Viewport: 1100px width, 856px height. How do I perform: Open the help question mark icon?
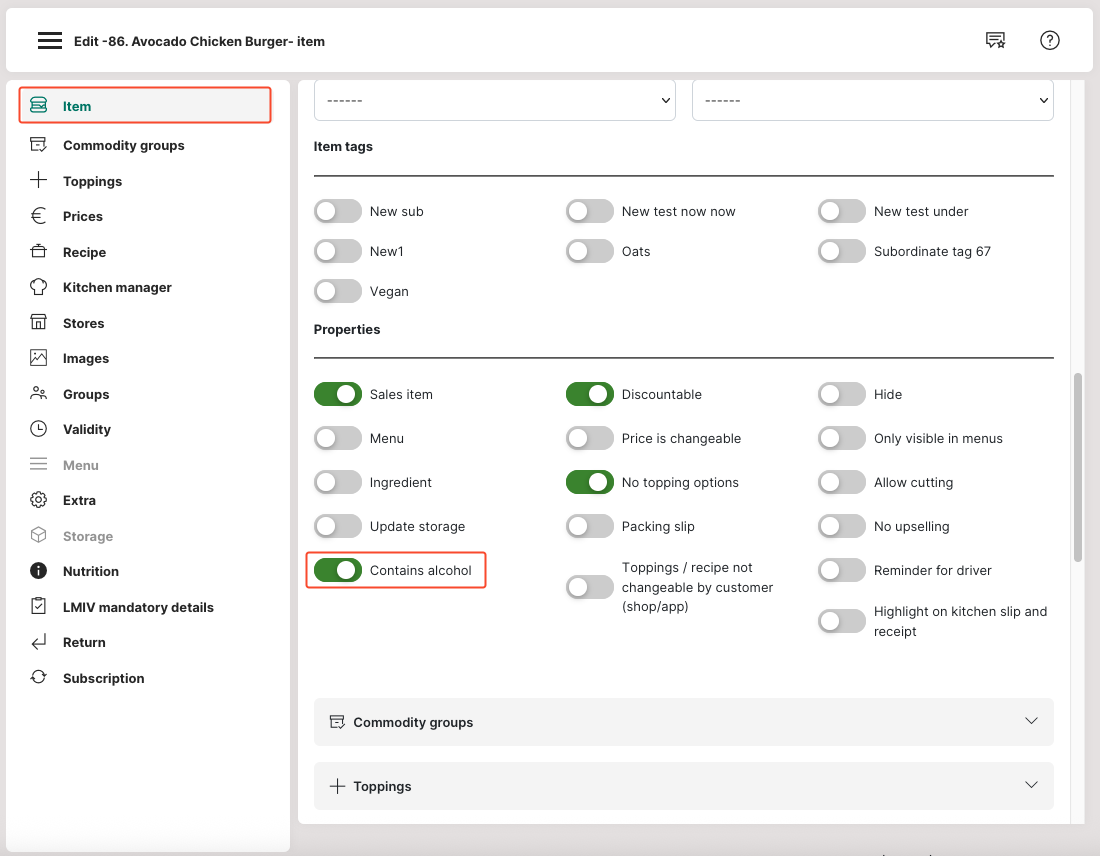1049,40
